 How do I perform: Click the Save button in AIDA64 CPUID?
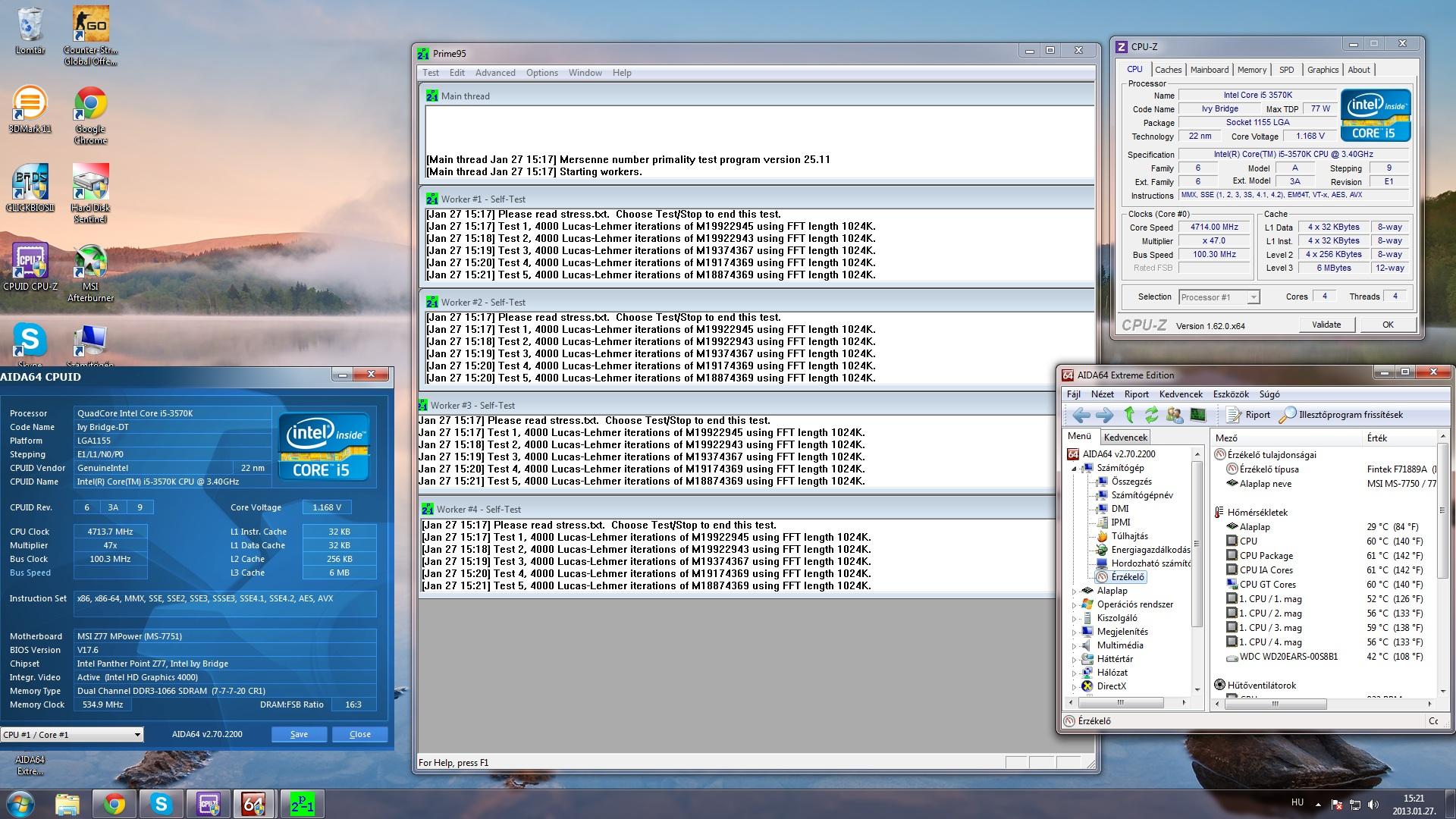pyautogui.click(x=299, y=734)
